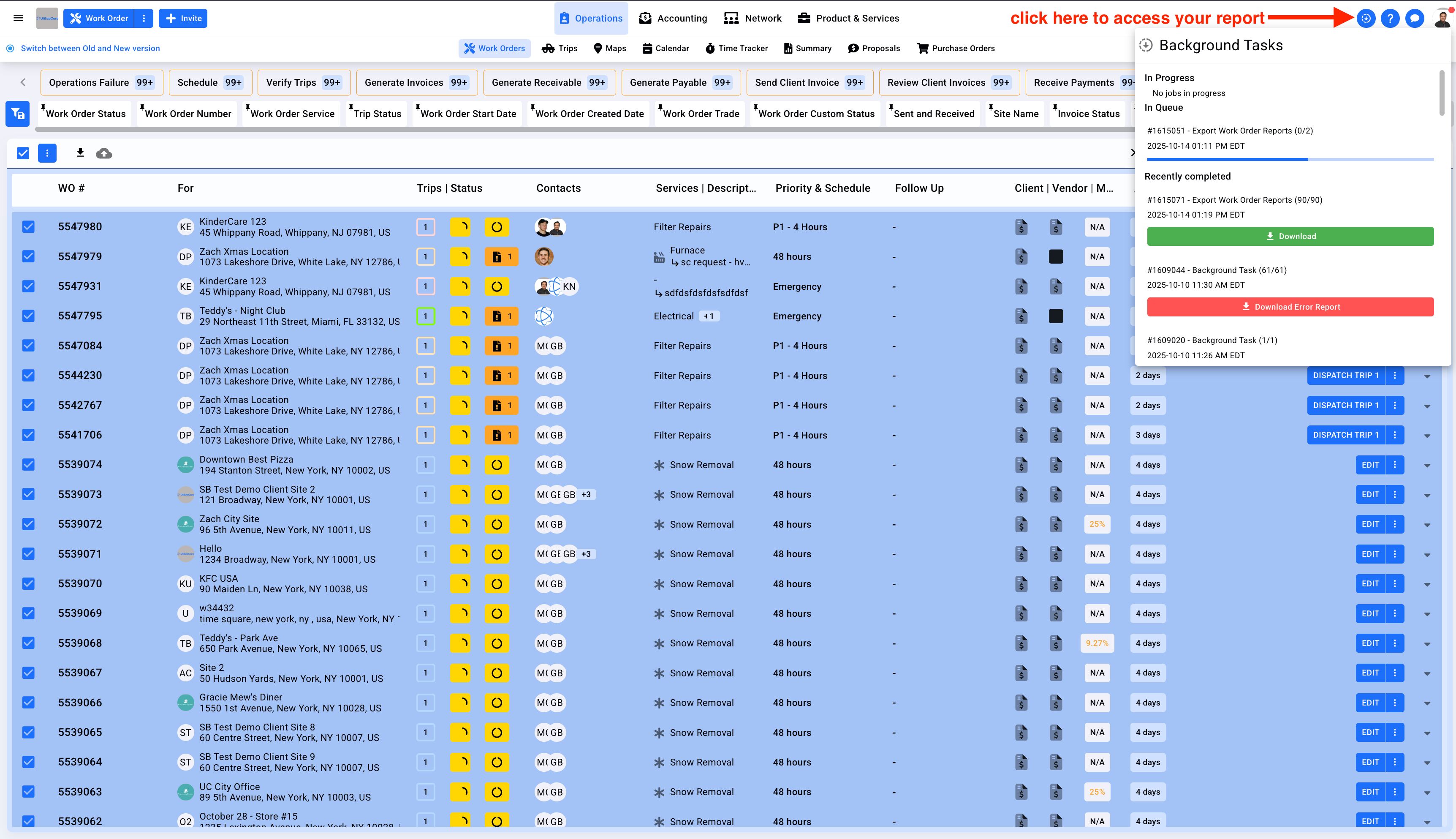The width and height of the screenshot is (1456, 839).
Task: Open the Purchase Orders tab
Action: pos(956,49)
